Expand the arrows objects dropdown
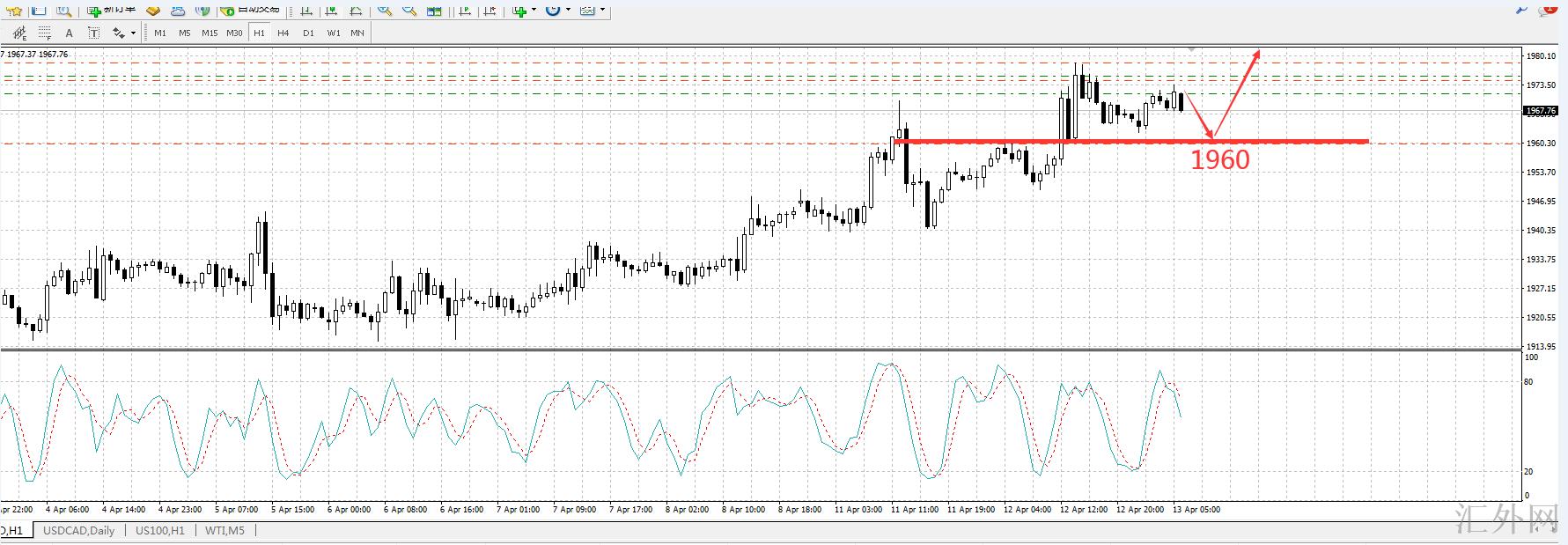This screenshot has width=1568, height=545. point(134,33)
